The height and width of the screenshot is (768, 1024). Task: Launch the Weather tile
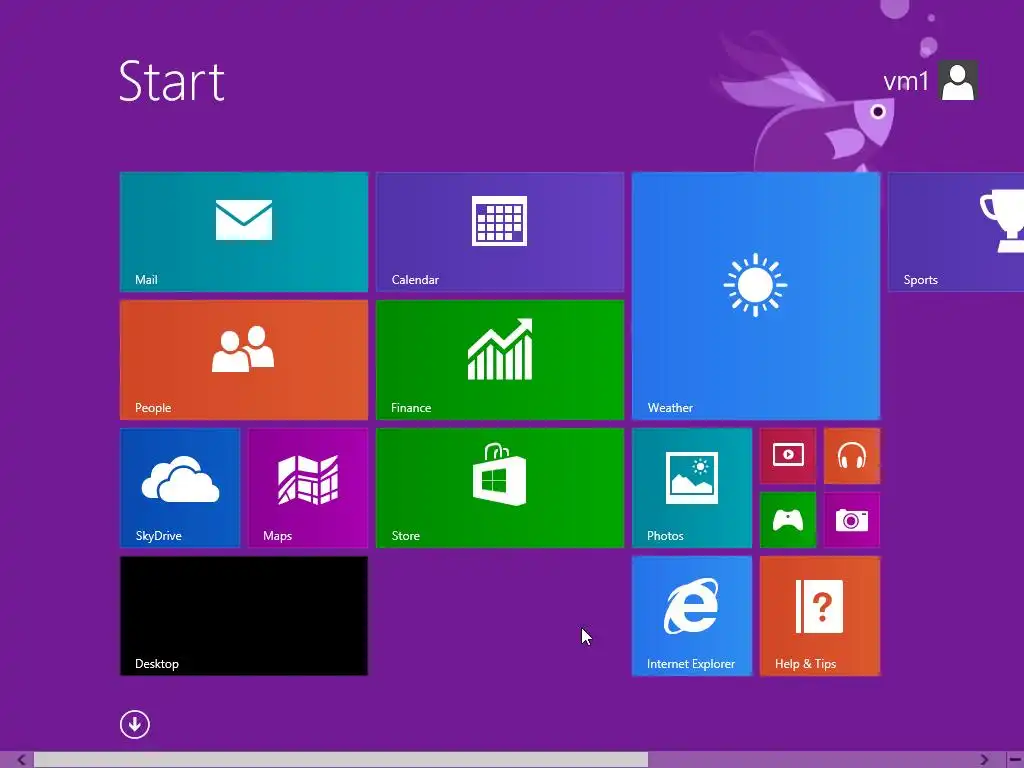pos(756,296)
